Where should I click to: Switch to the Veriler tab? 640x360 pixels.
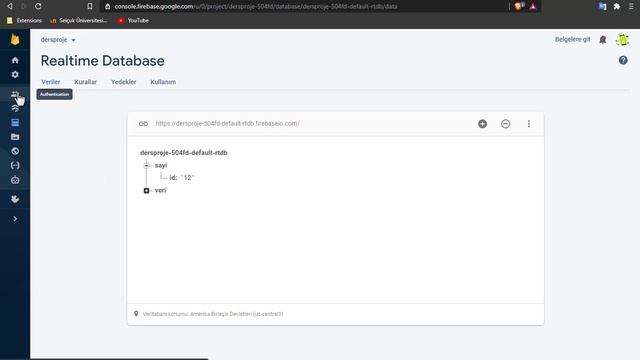tap(51, 82)
